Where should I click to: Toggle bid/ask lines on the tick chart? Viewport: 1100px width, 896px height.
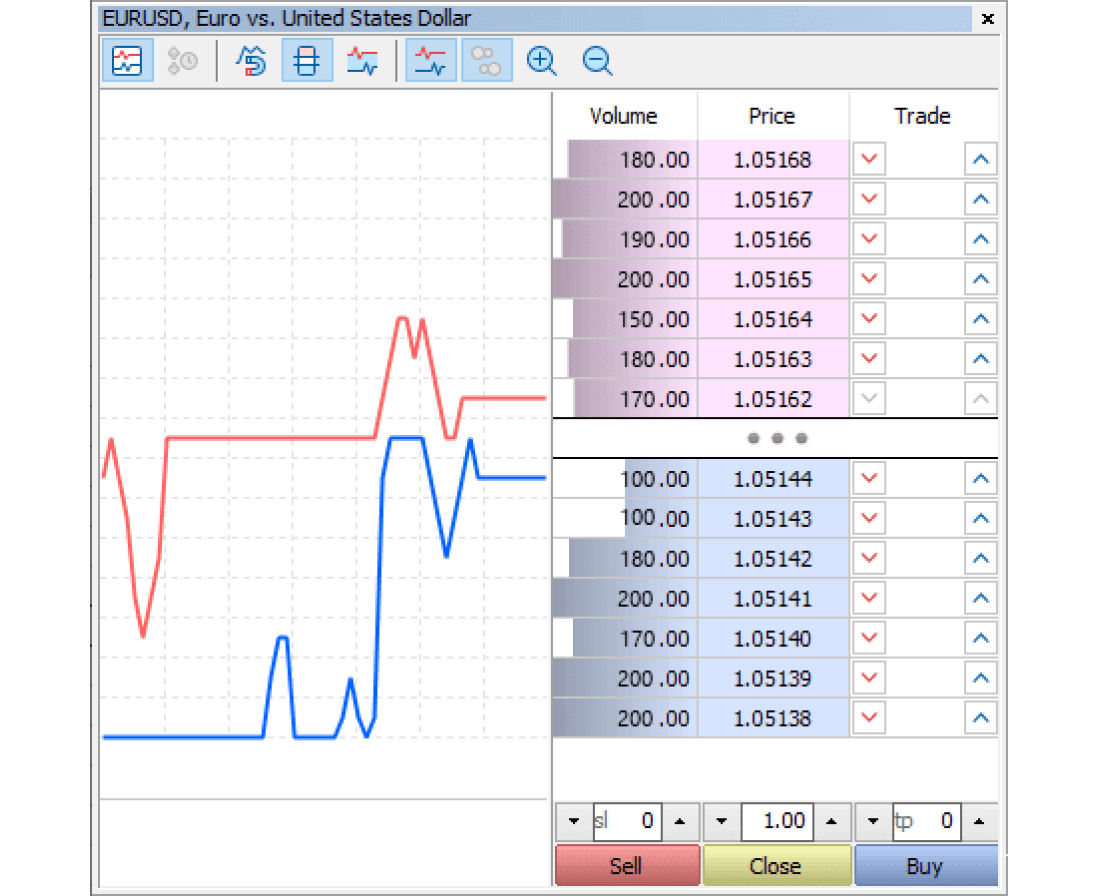coord(431,61)
